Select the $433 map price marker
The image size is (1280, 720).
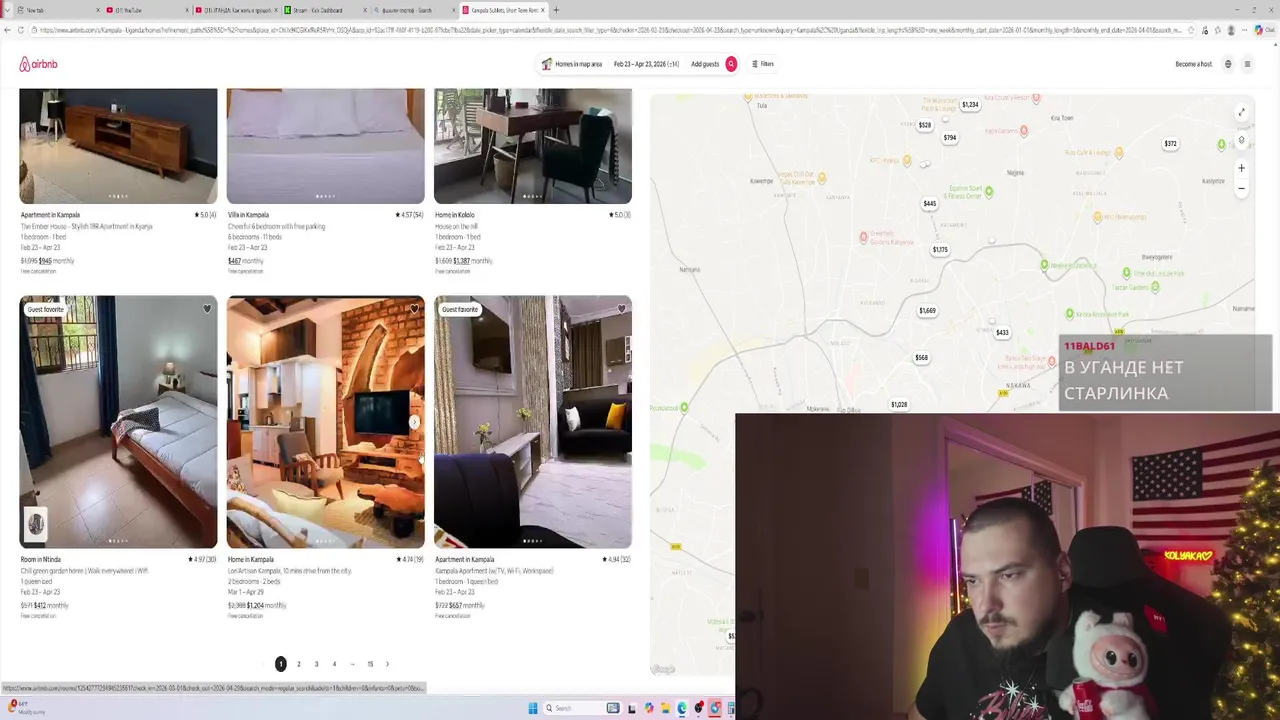point(1002,333)
